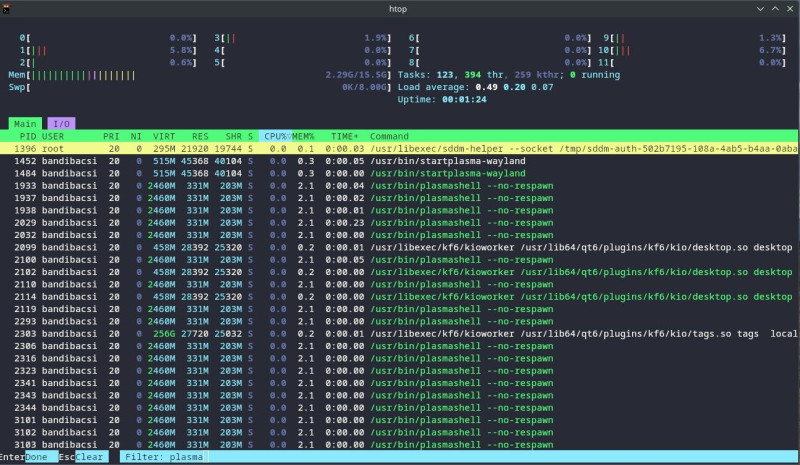The image size is (800, 465).
Task: Click the CPU 9 meter showing 1.3%
Action: click(695, 38)
